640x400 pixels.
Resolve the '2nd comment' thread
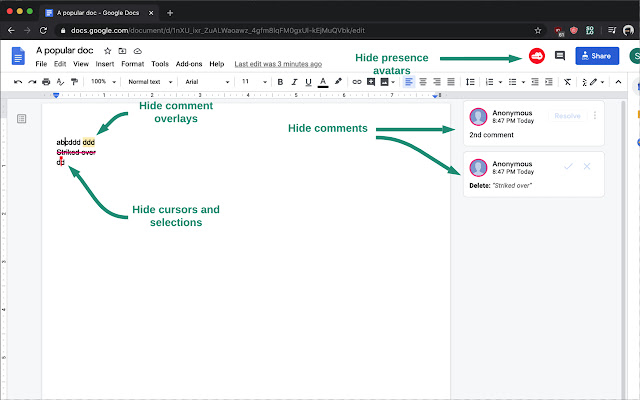pyautogui.click(x=567, y=116)
